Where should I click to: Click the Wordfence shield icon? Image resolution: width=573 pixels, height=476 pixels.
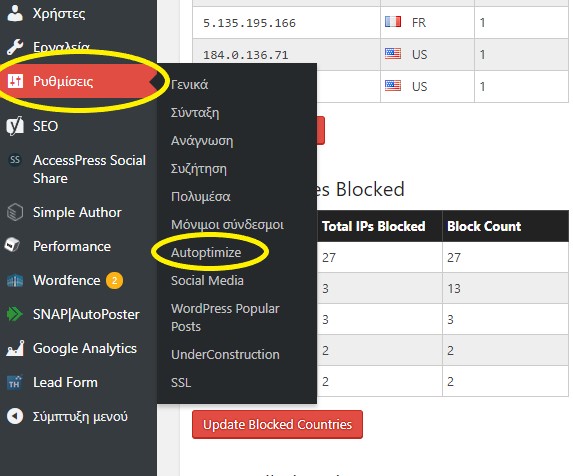tap(15, 281)
